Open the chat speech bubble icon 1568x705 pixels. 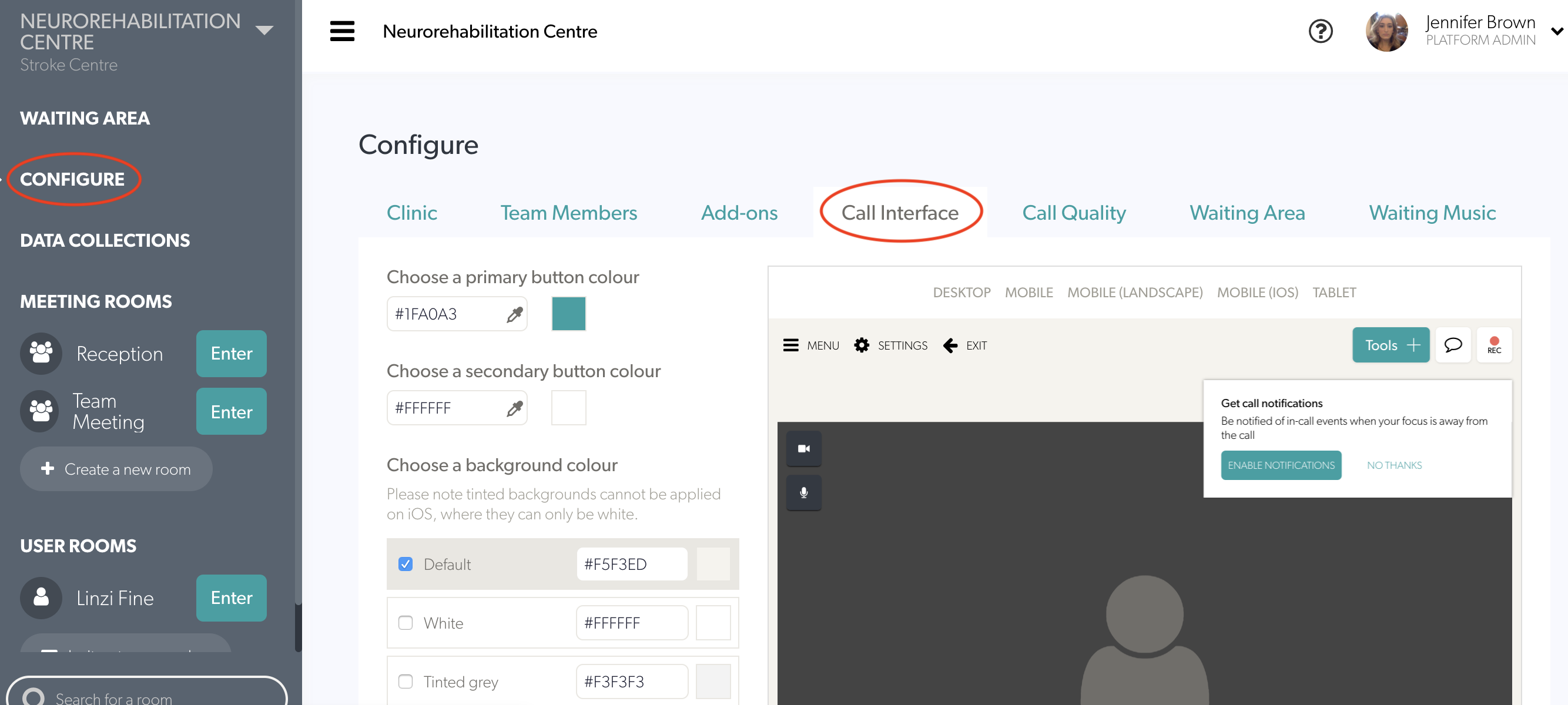point(1452,345)
